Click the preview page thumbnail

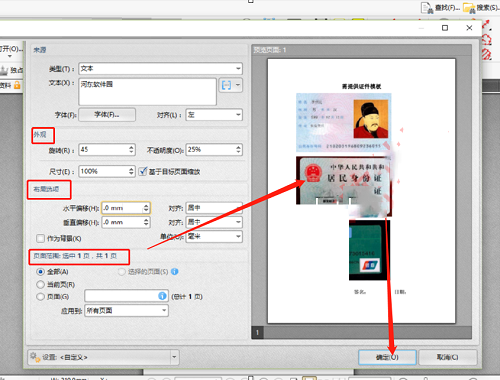click(x=361, y=191)
